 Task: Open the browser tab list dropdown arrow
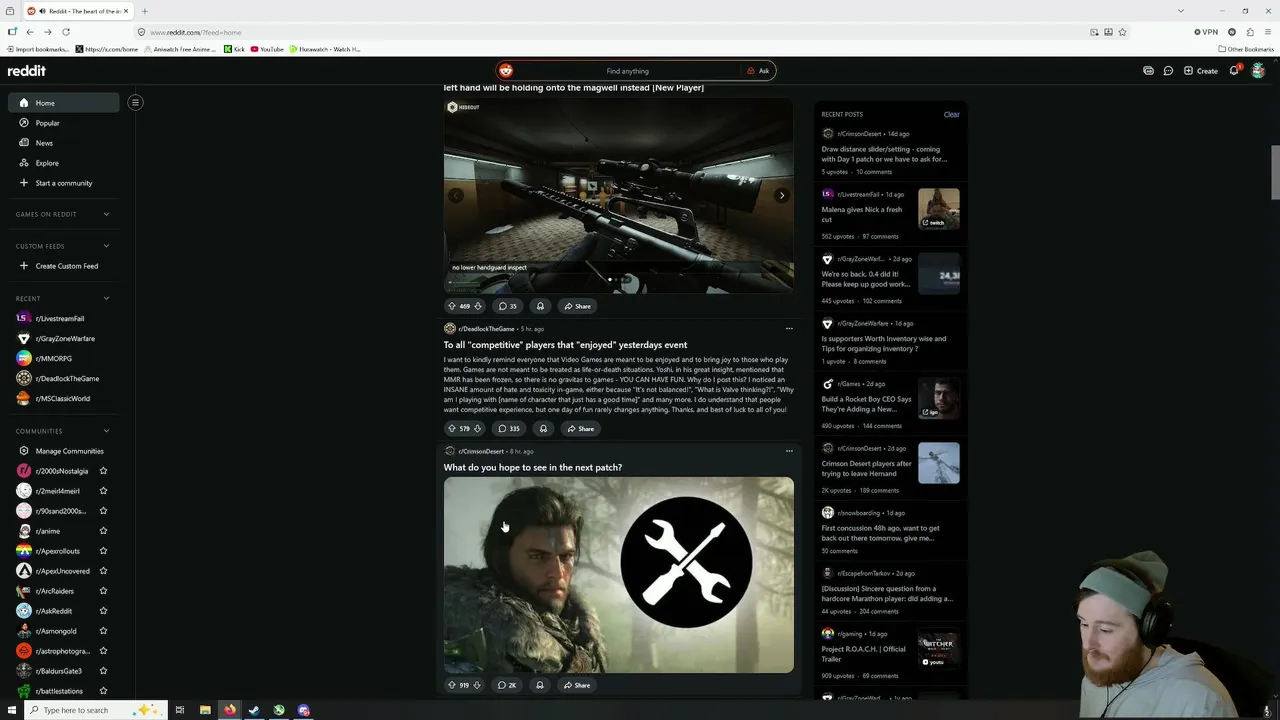[1181, 11]
